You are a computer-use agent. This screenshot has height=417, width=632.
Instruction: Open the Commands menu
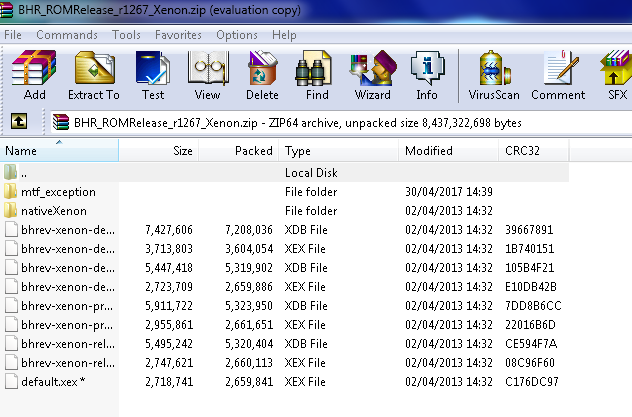67,35
